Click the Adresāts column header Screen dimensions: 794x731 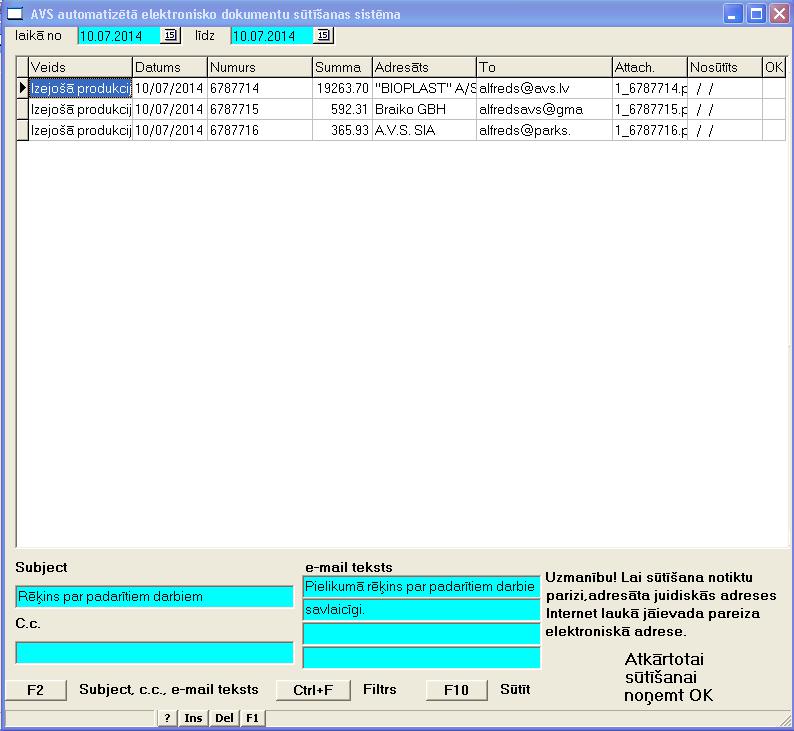coord(424,67)
